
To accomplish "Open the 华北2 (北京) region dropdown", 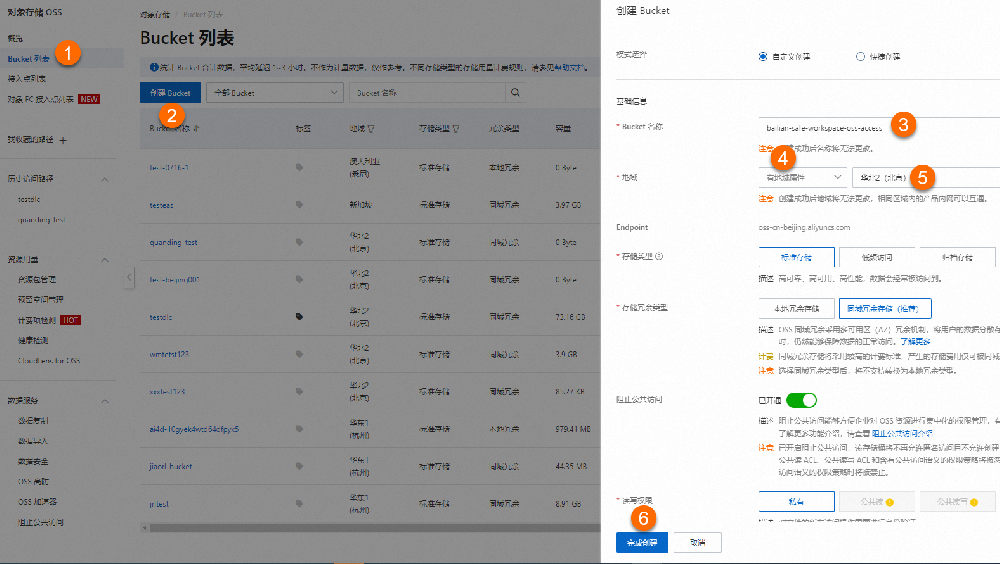I will click(926, 177).
